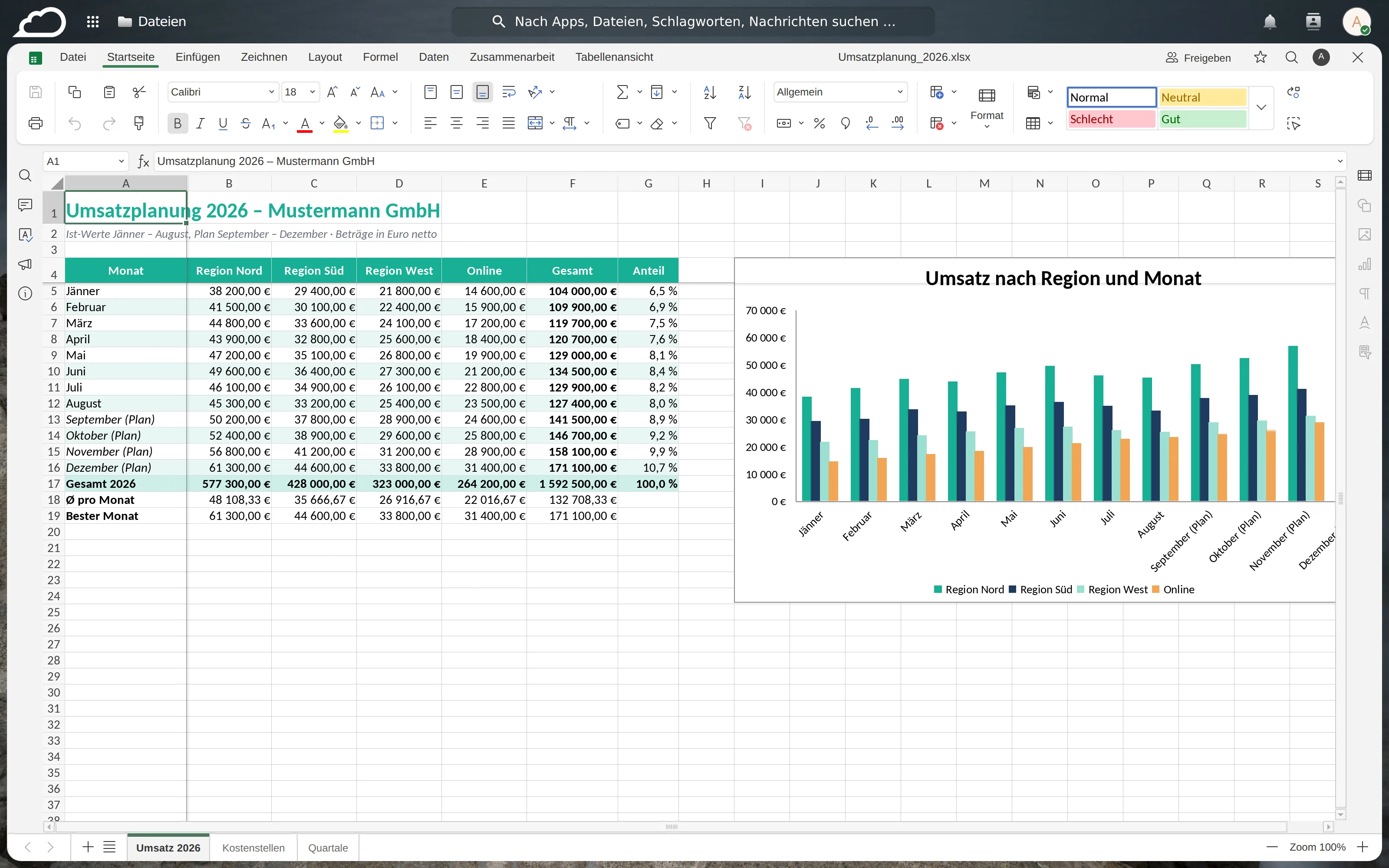Click the Wrap text icon
1389x868 pixels.
[x=509, y=92]
